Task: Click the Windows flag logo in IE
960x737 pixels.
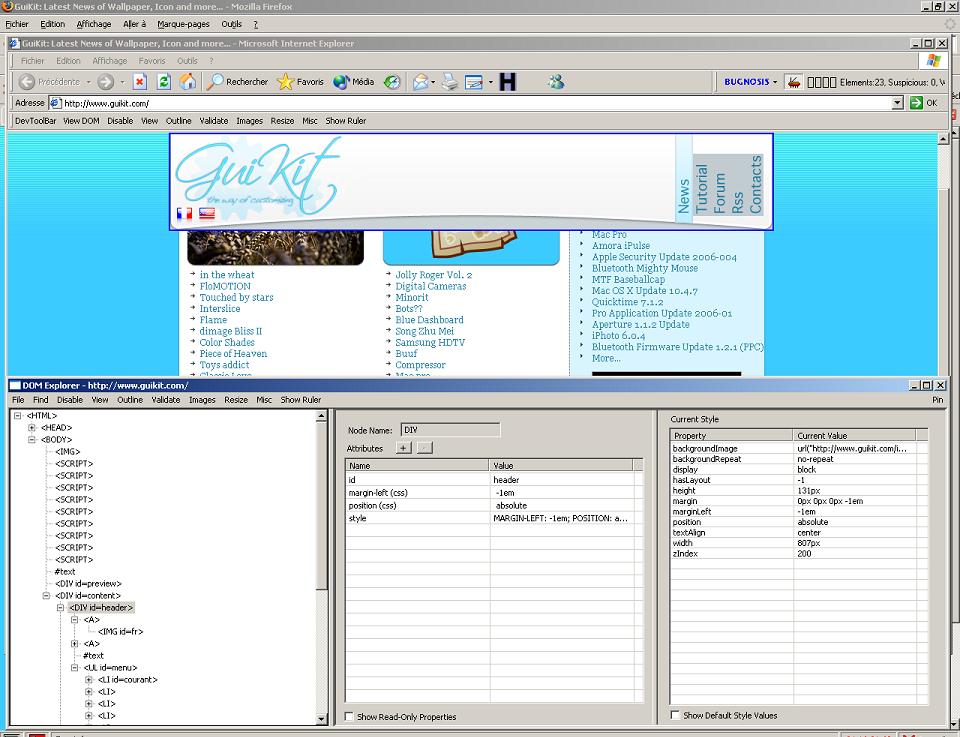Action: [x=934, y=61]
